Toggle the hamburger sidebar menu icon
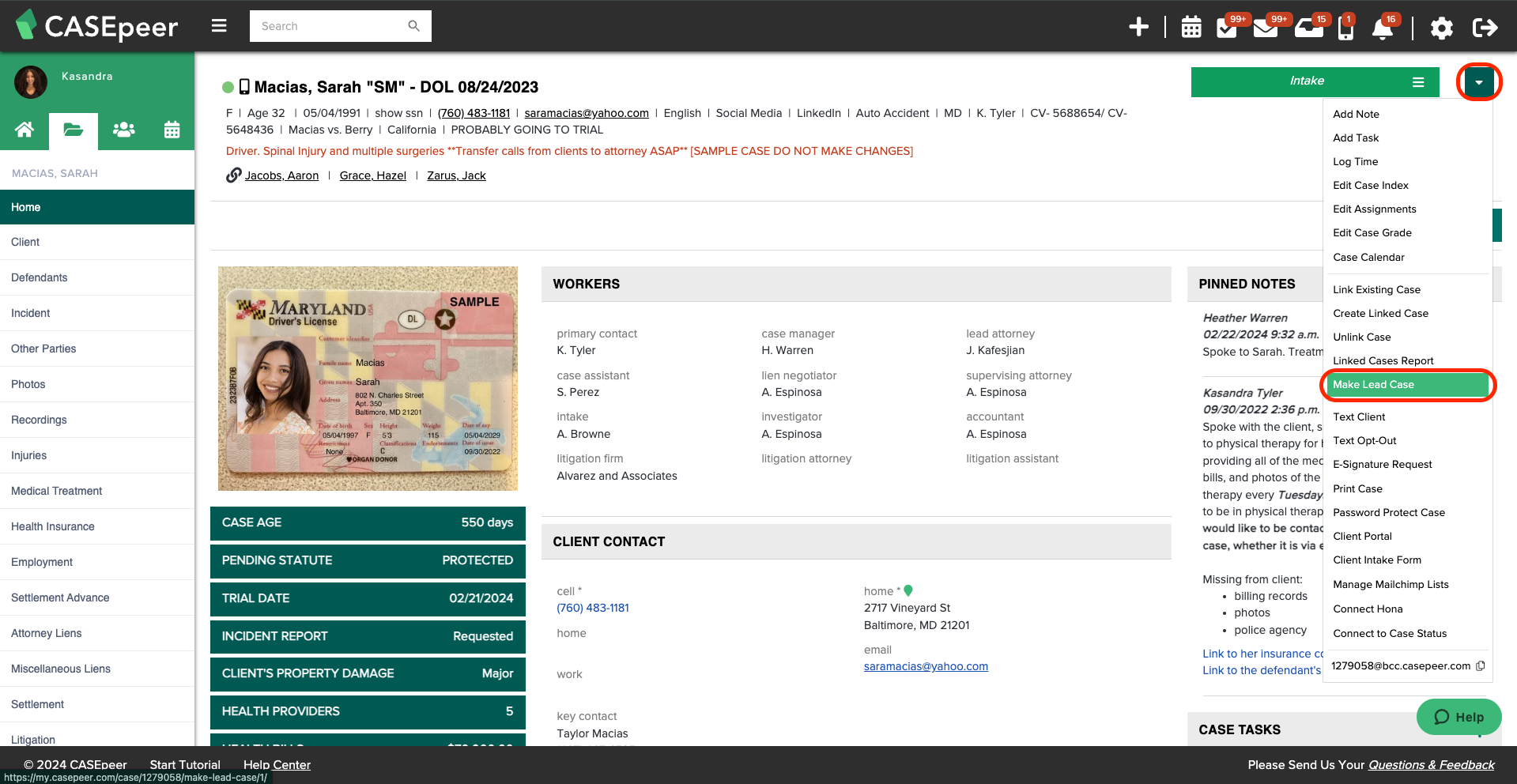The width and height of the screenshot is (1517, 784). 219,26
